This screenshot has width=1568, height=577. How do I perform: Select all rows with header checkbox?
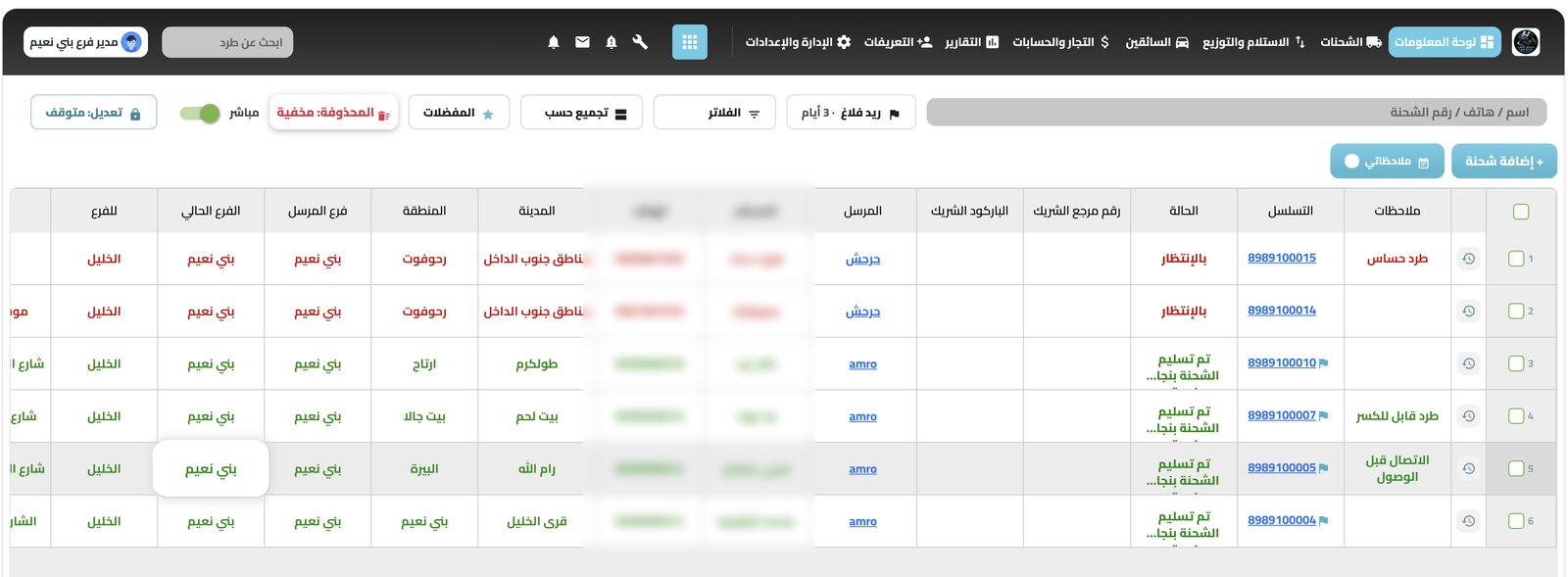coord(1521,212)
